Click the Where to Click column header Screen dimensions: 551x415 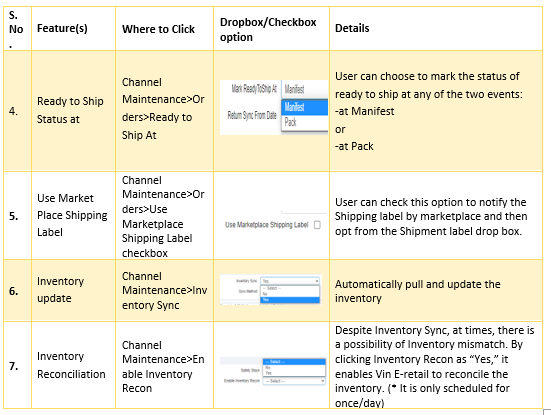pyautogui.click(x=158, y=29)
